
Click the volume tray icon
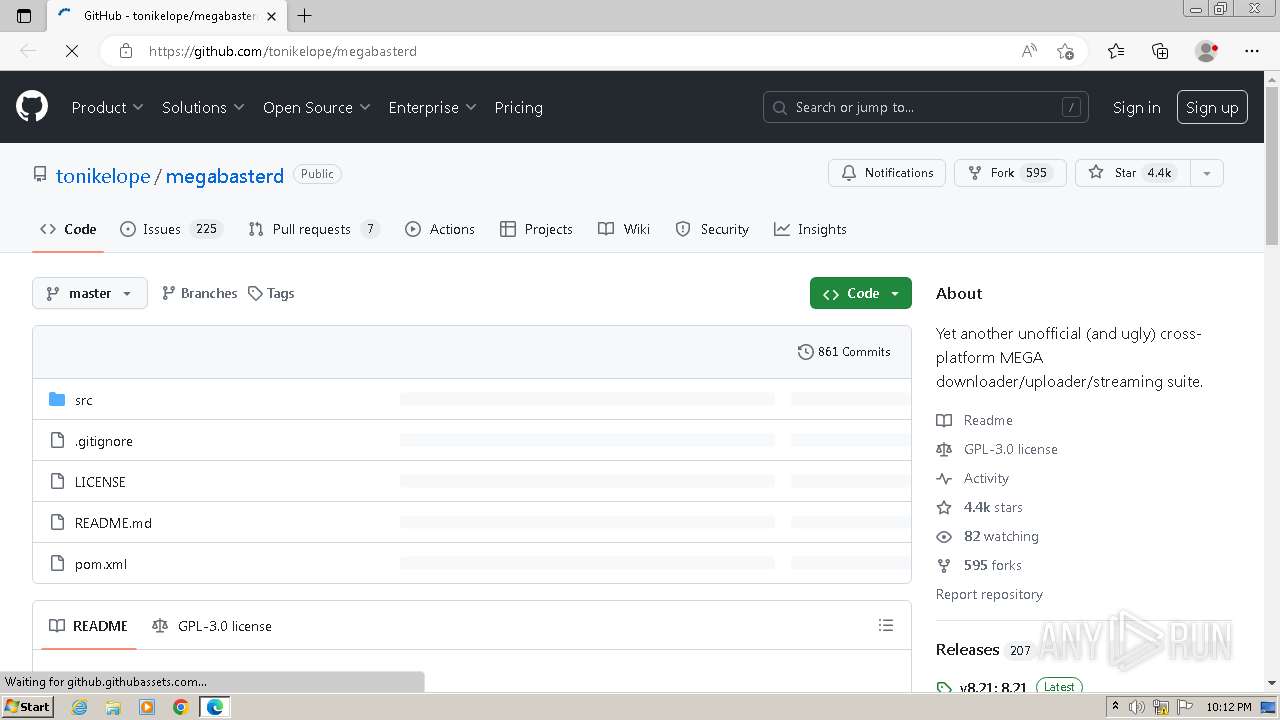[x=1137, y=707]
